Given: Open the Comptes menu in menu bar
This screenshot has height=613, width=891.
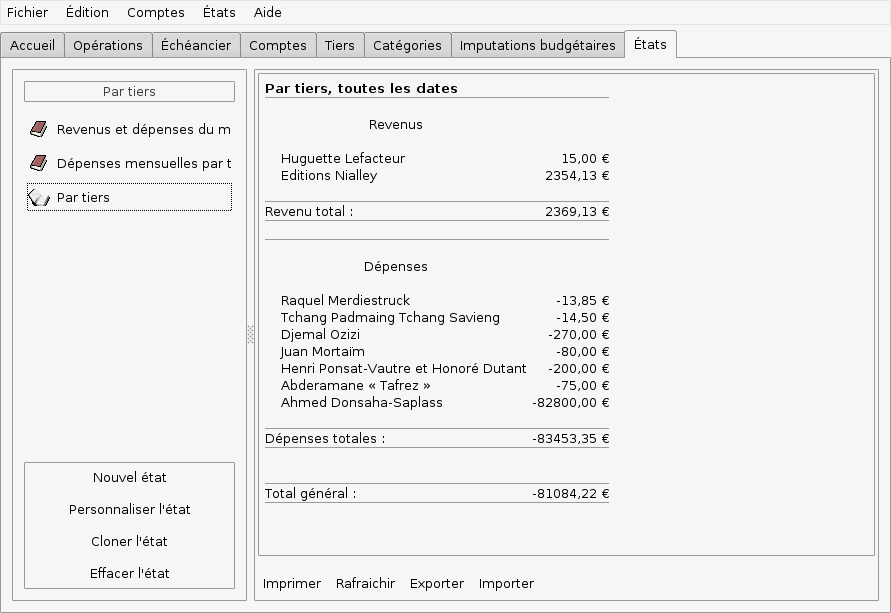Looking at the screenshot, I should 155,12.
